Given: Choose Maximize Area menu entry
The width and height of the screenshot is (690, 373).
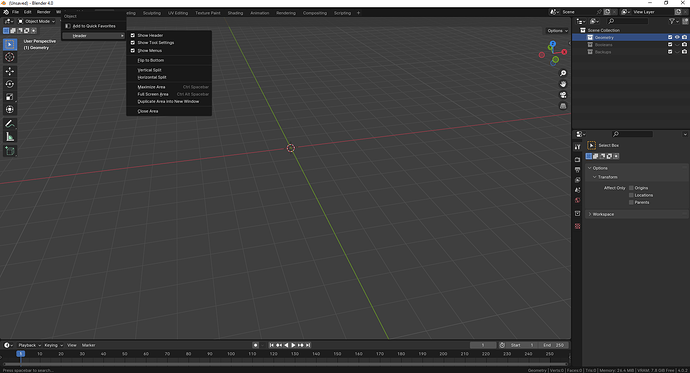Looking at the screenshot, I should point(169,87).
